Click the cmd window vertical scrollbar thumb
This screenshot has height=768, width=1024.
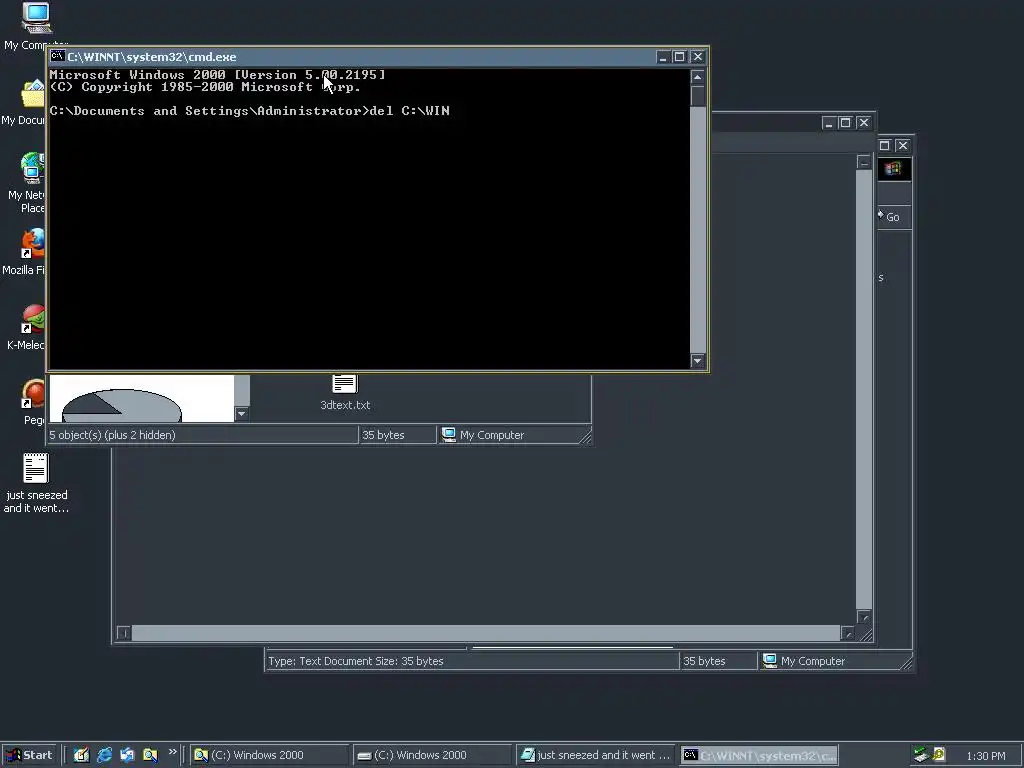click(x=697, y=95)
